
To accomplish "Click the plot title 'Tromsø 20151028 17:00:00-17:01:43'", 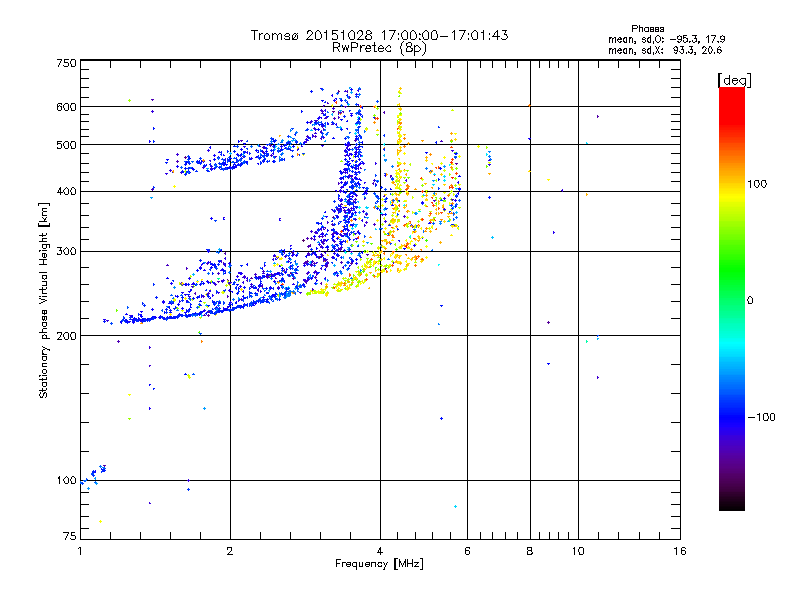I will [x=379, y=35].
